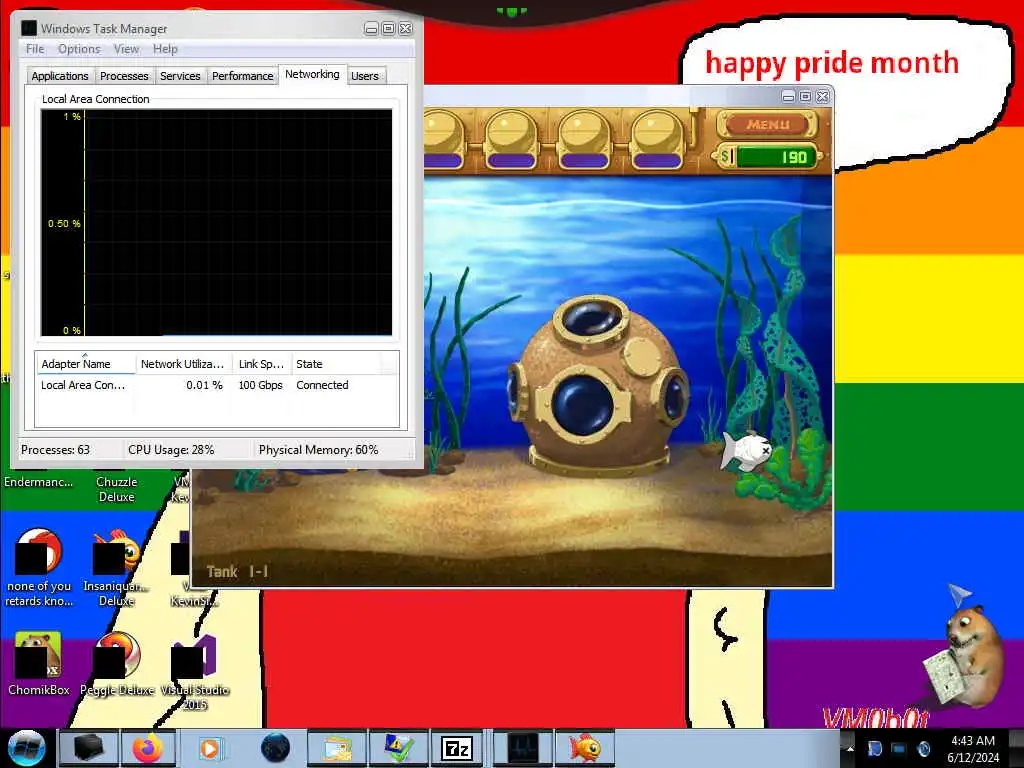Click the round blue tray icon
This screenshot has height=768, width=1024.
coord(923,748)
